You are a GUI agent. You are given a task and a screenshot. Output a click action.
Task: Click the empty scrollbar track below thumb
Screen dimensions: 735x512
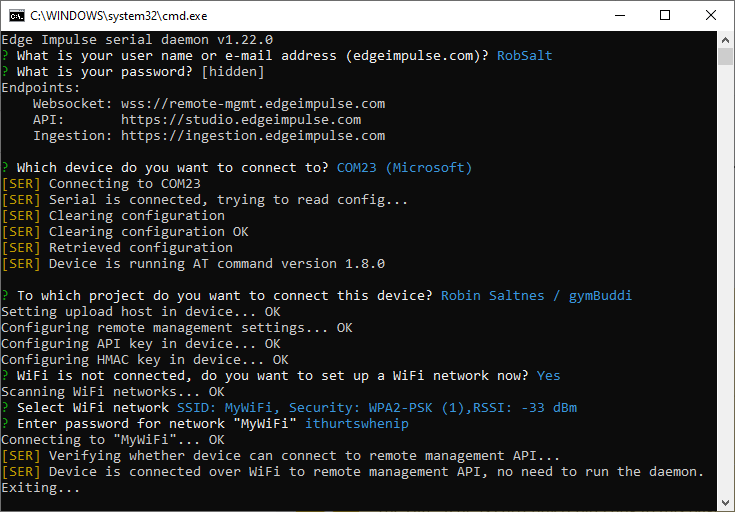(726, 300)
